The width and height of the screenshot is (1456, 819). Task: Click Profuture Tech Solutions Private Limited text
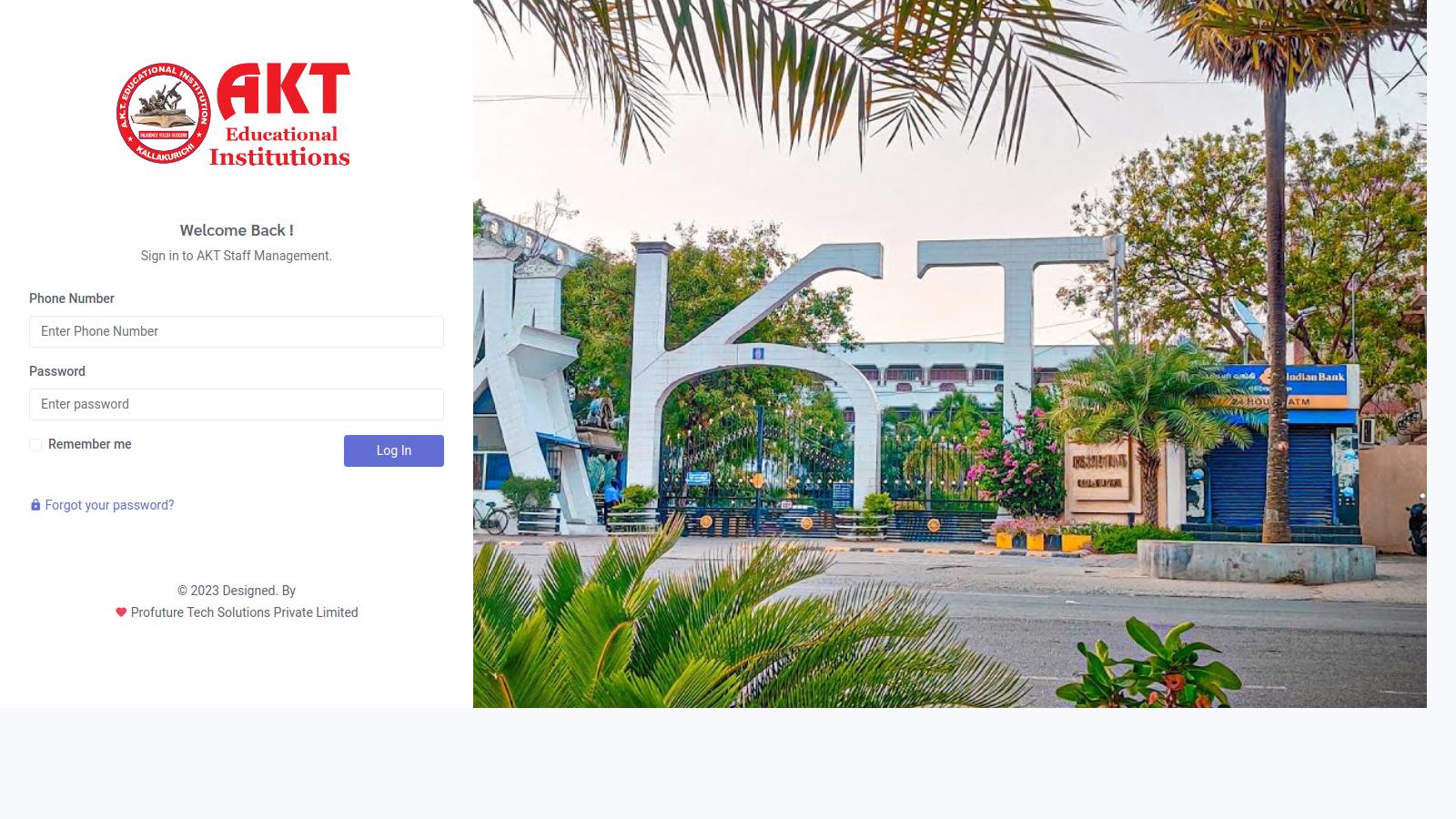(x=244, y=612)
